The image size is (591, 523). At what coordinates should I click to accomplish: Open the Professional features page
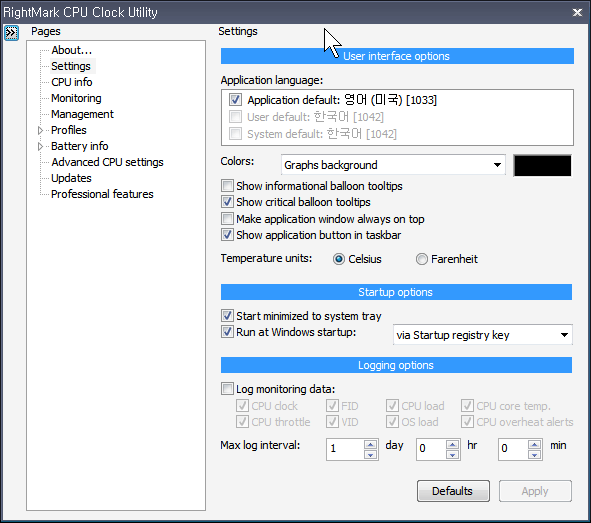pos(102,194)
